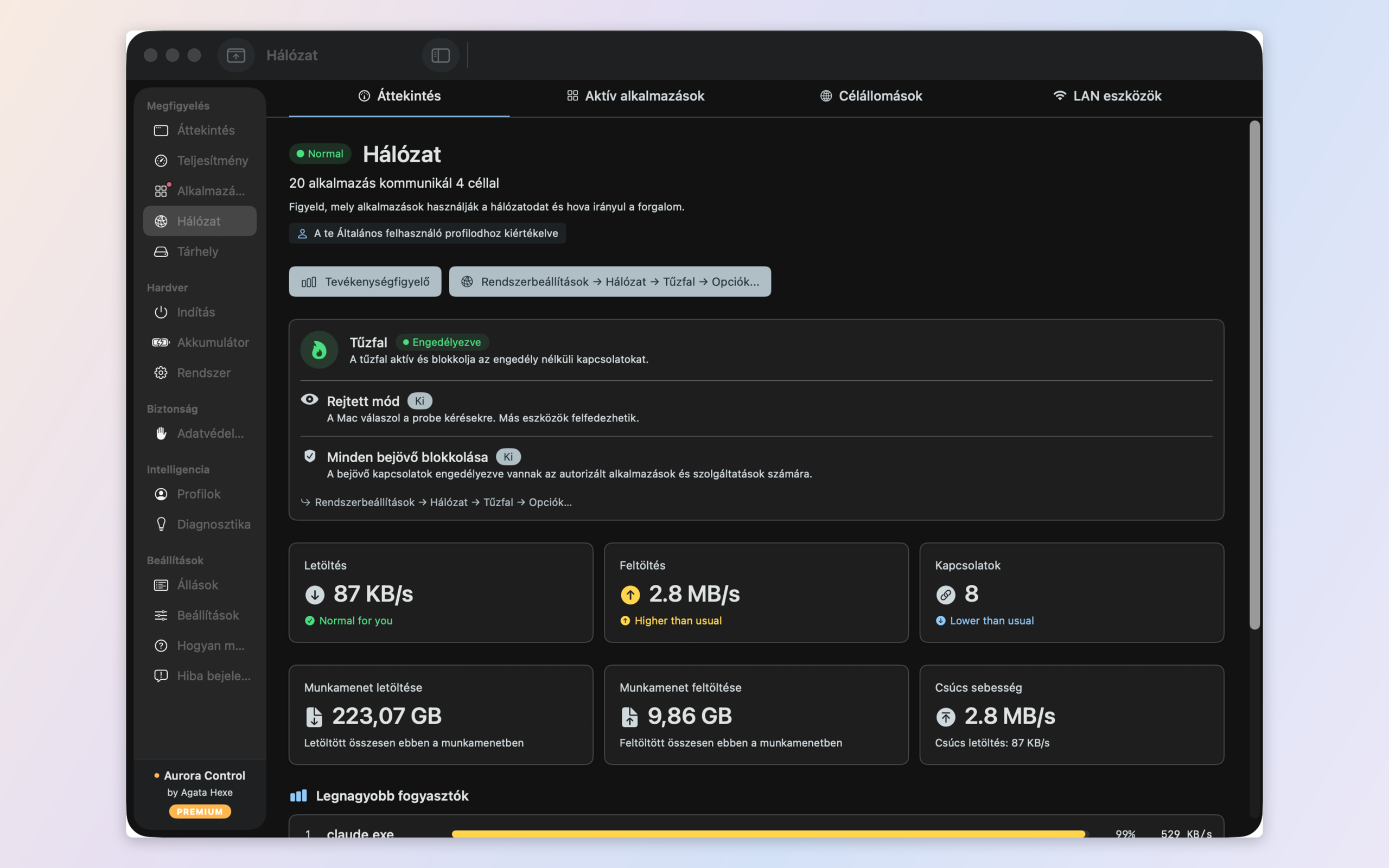The image size is (1389, 868).
Task: Click the profile evaluation badge
Action: pos(427,233)
